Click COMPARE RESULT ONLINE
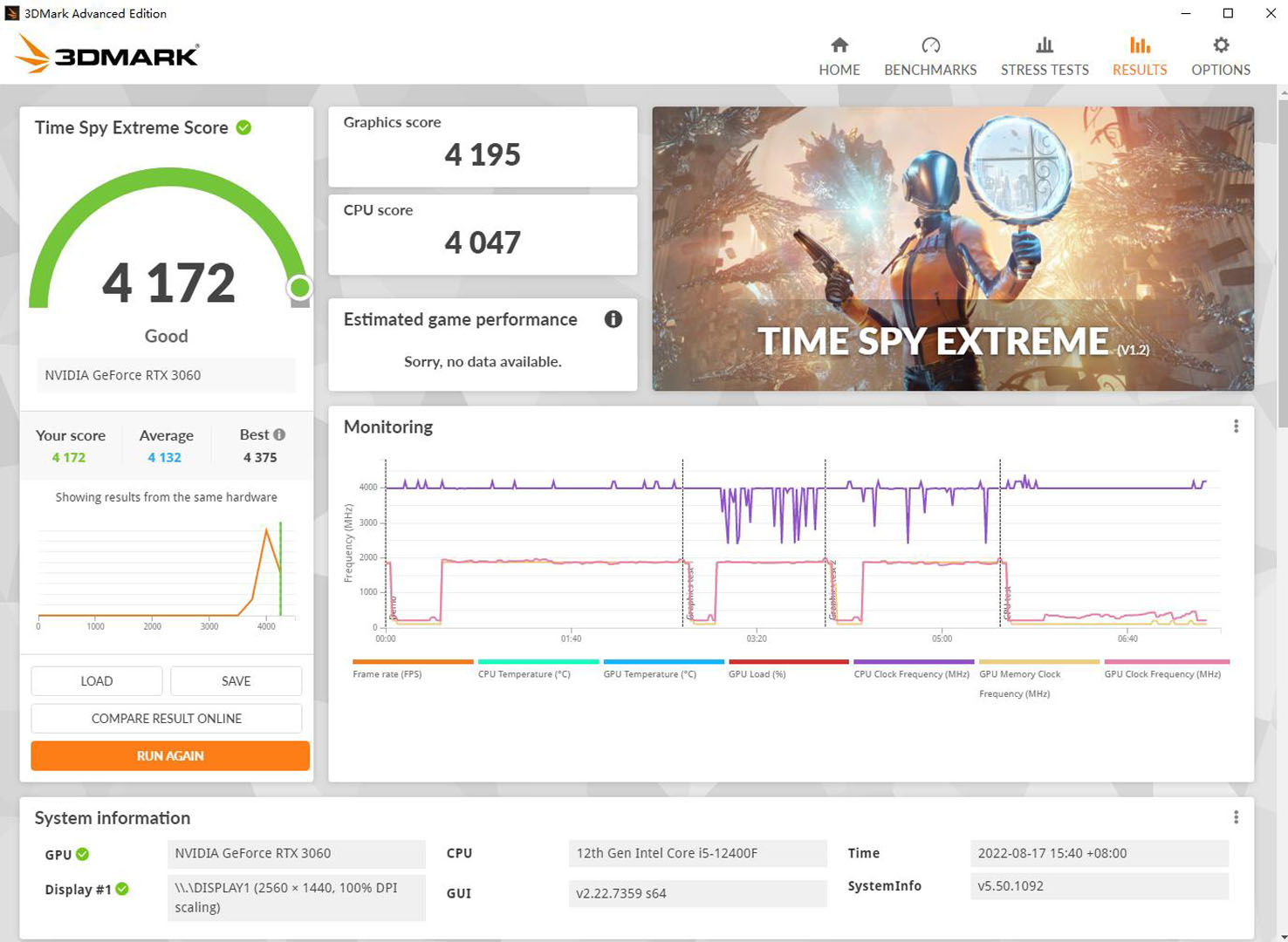1288x942 pixels. pos(166,718)
